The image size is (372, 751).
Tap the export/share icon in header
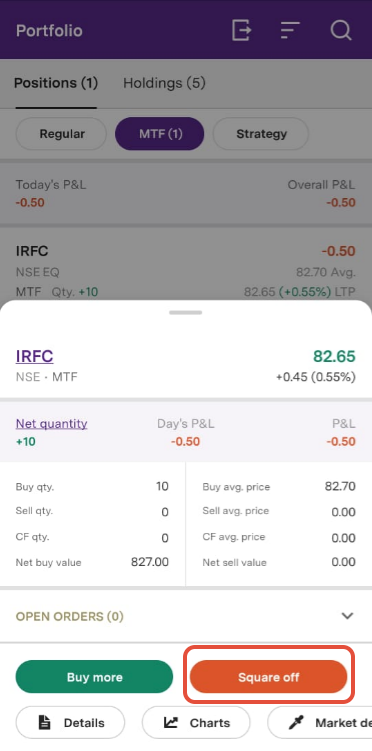click(241, 31)
